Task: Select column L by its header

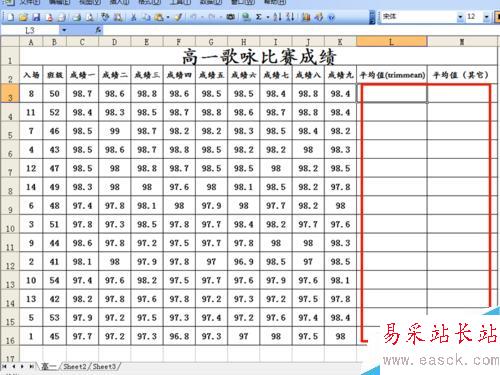Action: (x=391, y=42)
